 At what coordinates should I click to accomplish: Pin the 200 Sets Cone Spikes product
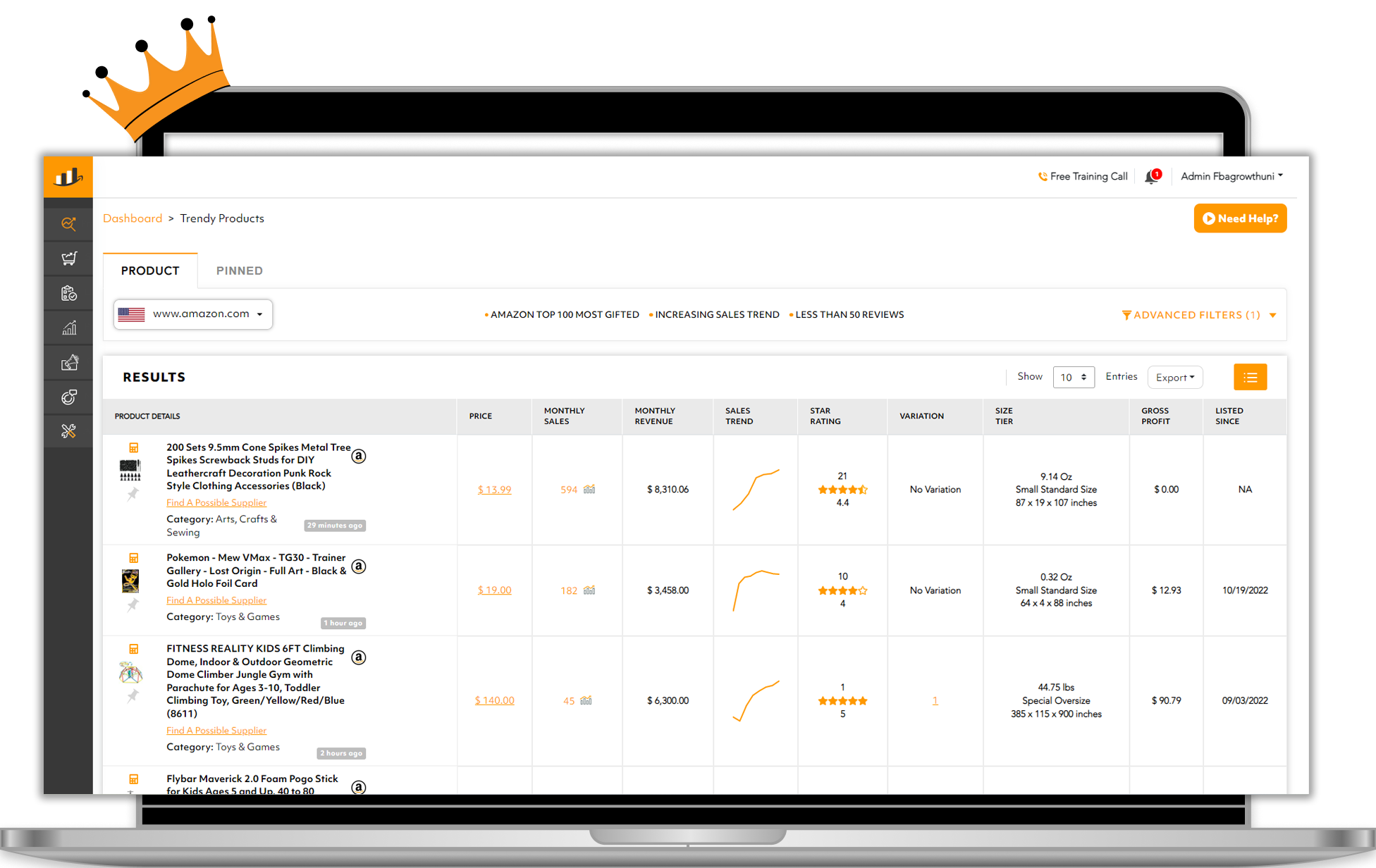tap(133, 495)
